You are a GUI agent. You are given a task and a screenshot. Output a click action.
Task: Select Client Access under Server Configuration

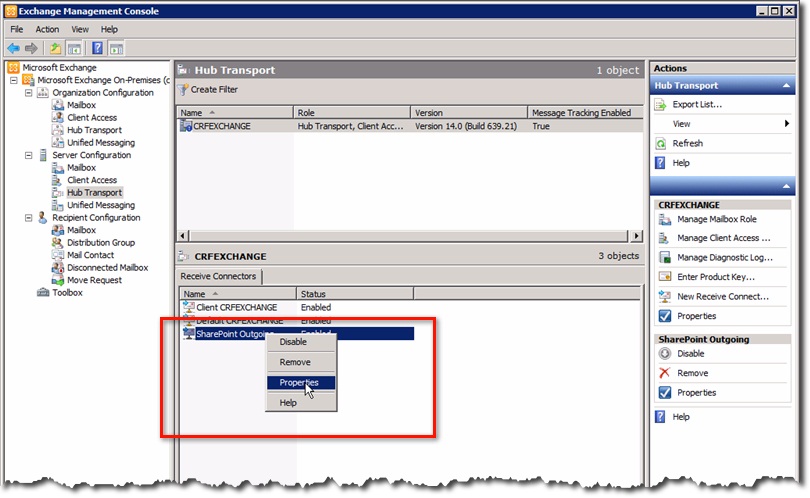92,180
